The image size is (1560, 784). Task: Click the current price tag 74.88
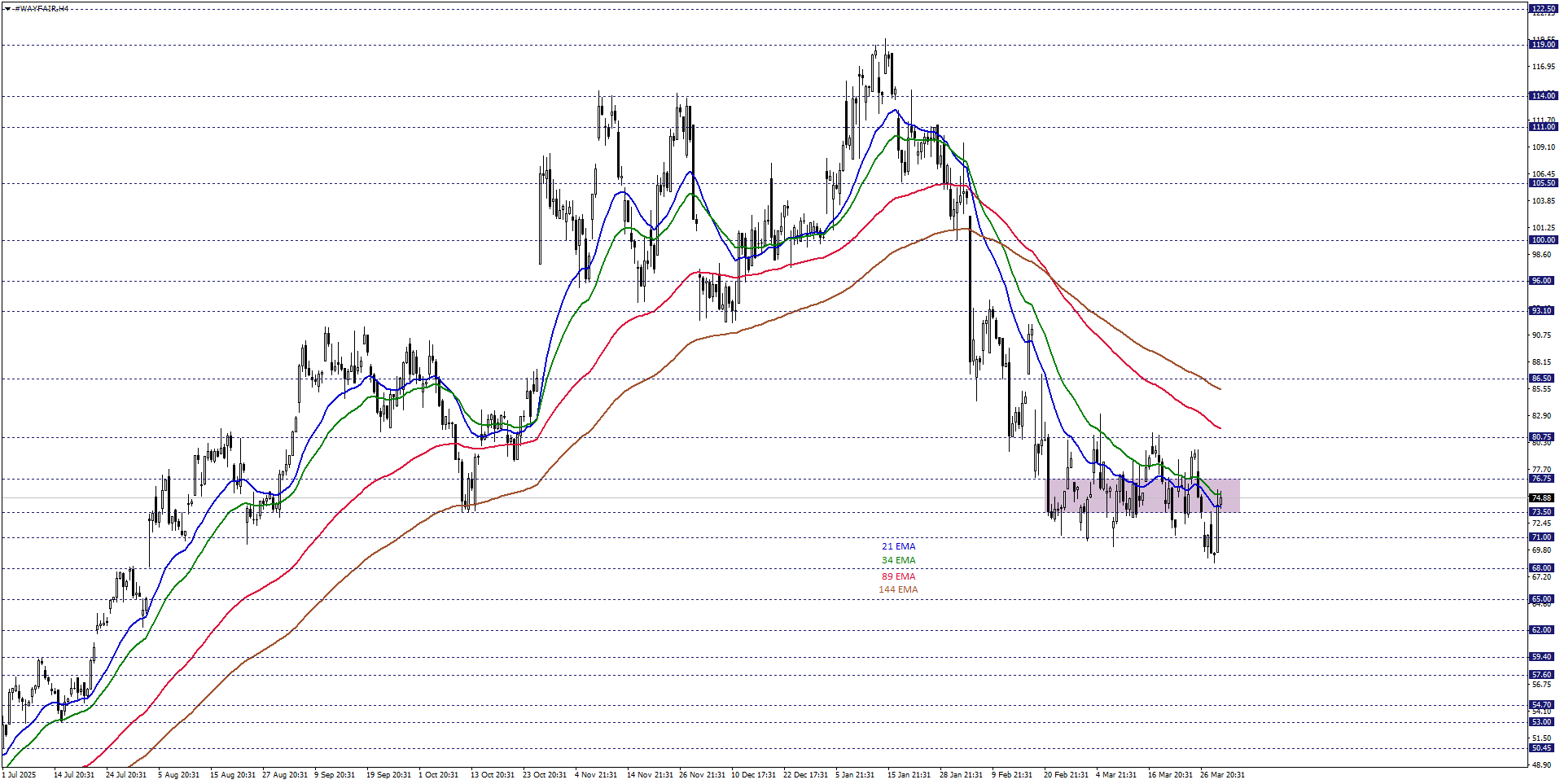[1541, 498]
